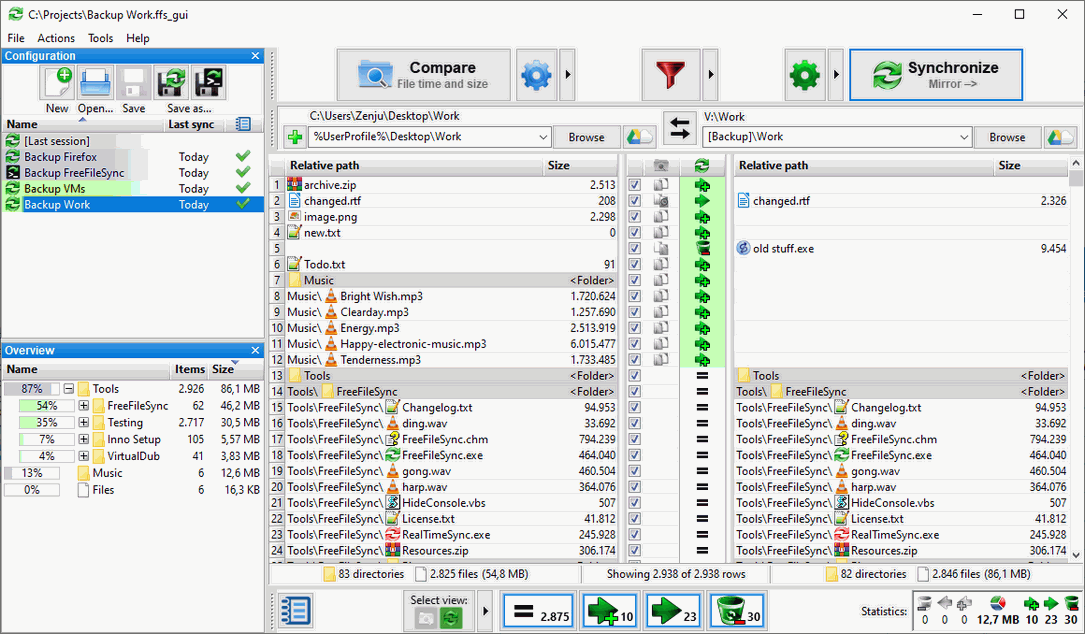Add folder pair with green plus
Image resolution: width=1085 pixels, height=634 pixels.
(x=295, y=137)
